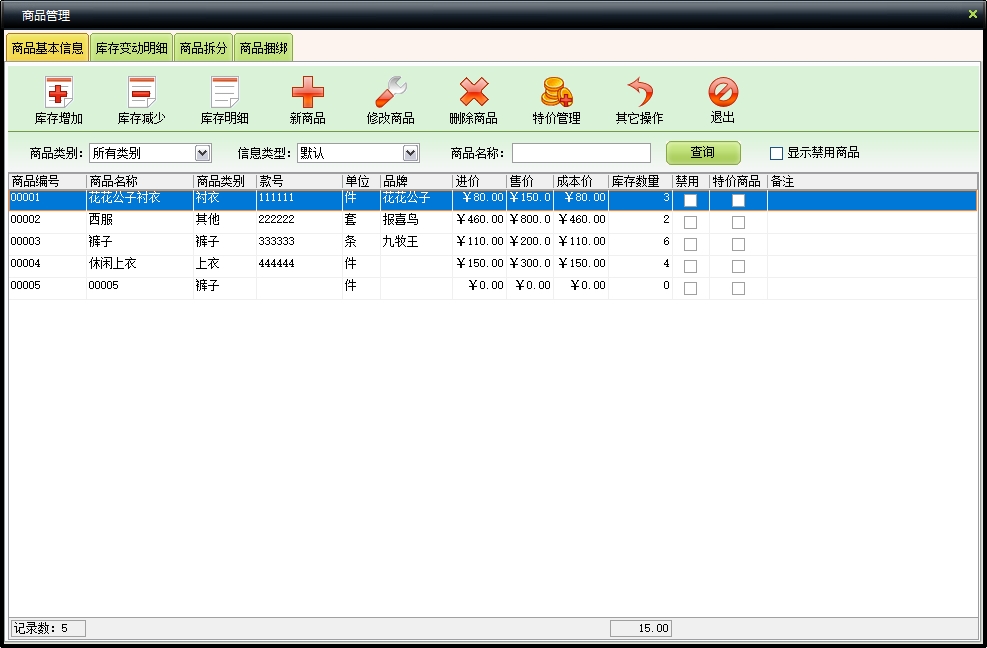Focus the 商品名称 text input field

581,153
